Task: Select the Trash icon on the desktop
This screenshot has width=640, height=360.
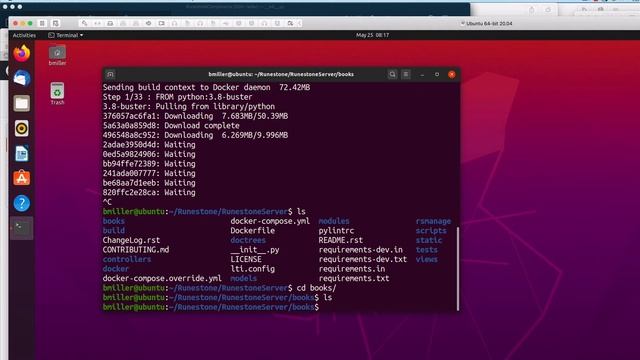Action: coord(57,93)
